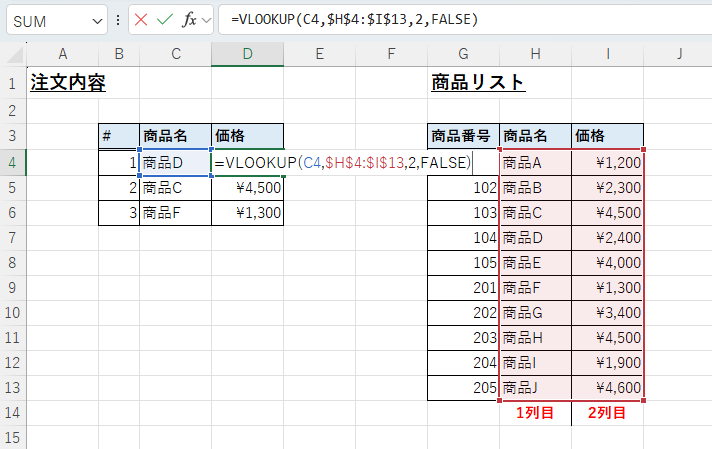Select the 商品A cell in the product list

pyautogui.click(x=535, y=161)
